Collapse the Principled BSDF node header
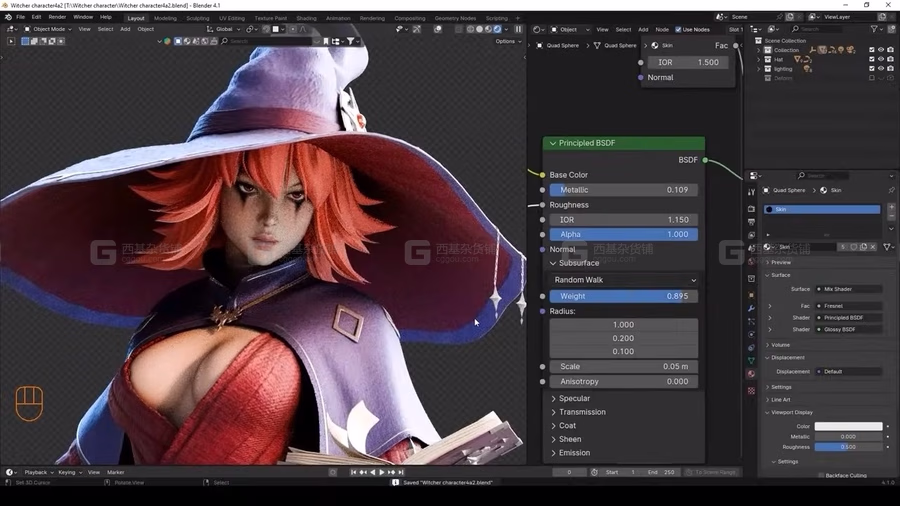Image resolution: width=900 pixels, height=506 pixels. (x=553, y=143)
